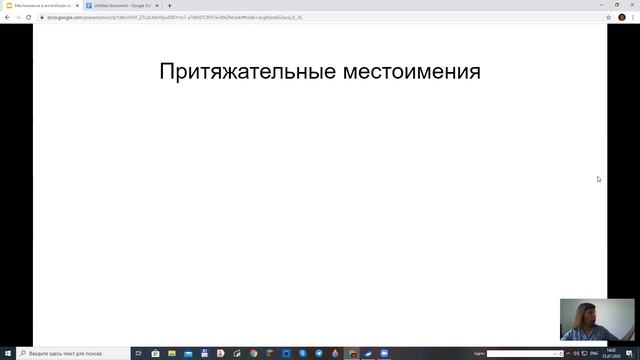
Task: Open the Windows notification center
Action: tap(629, 353)
